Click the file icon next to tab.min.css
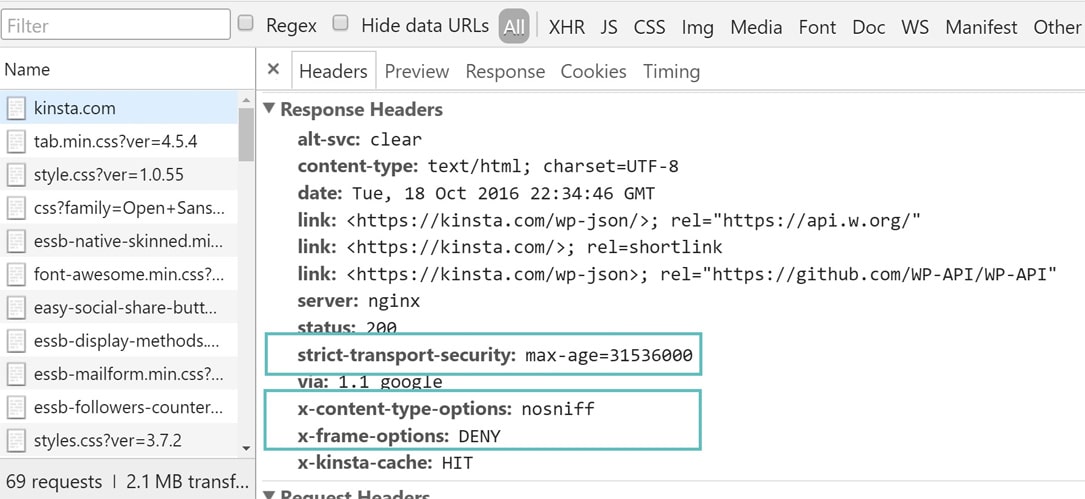 16,141
